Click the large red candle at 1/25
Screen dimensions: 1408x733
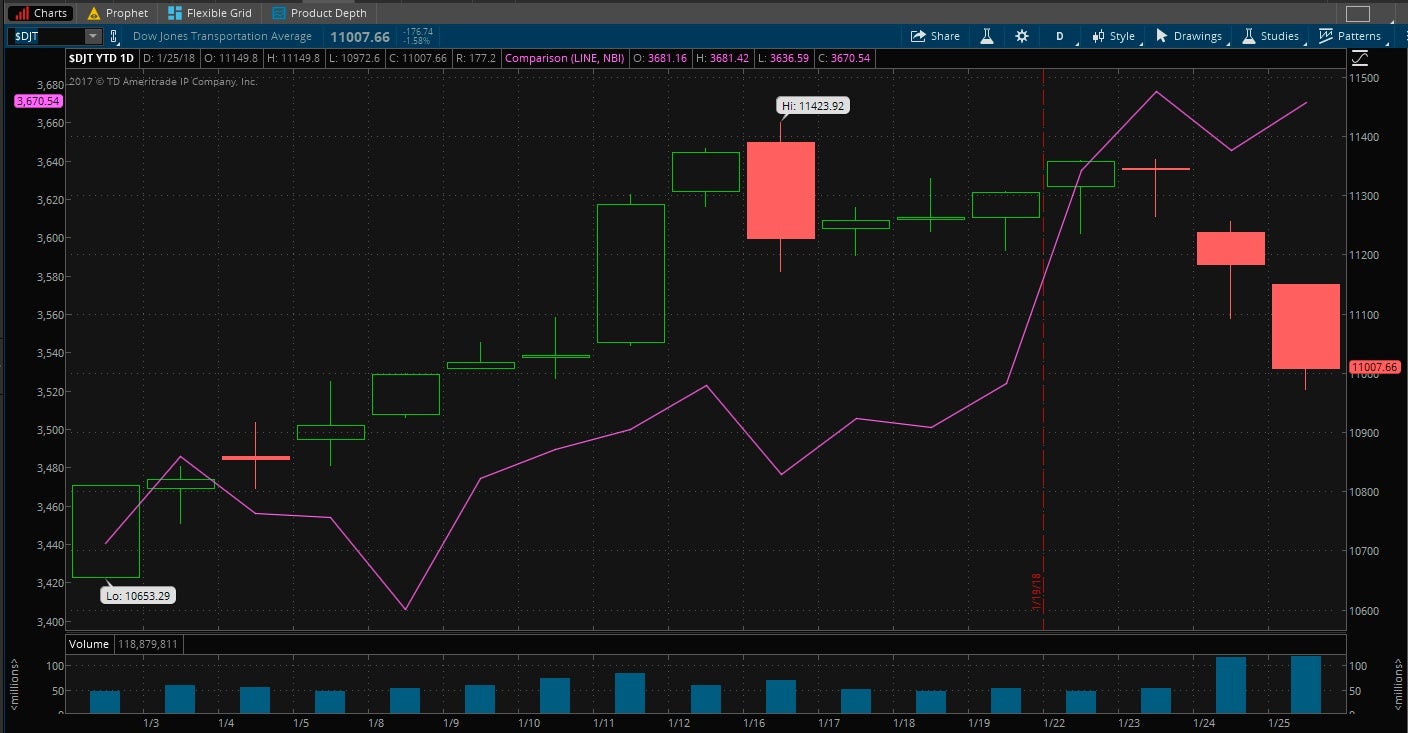click(x=1305, y=327)
